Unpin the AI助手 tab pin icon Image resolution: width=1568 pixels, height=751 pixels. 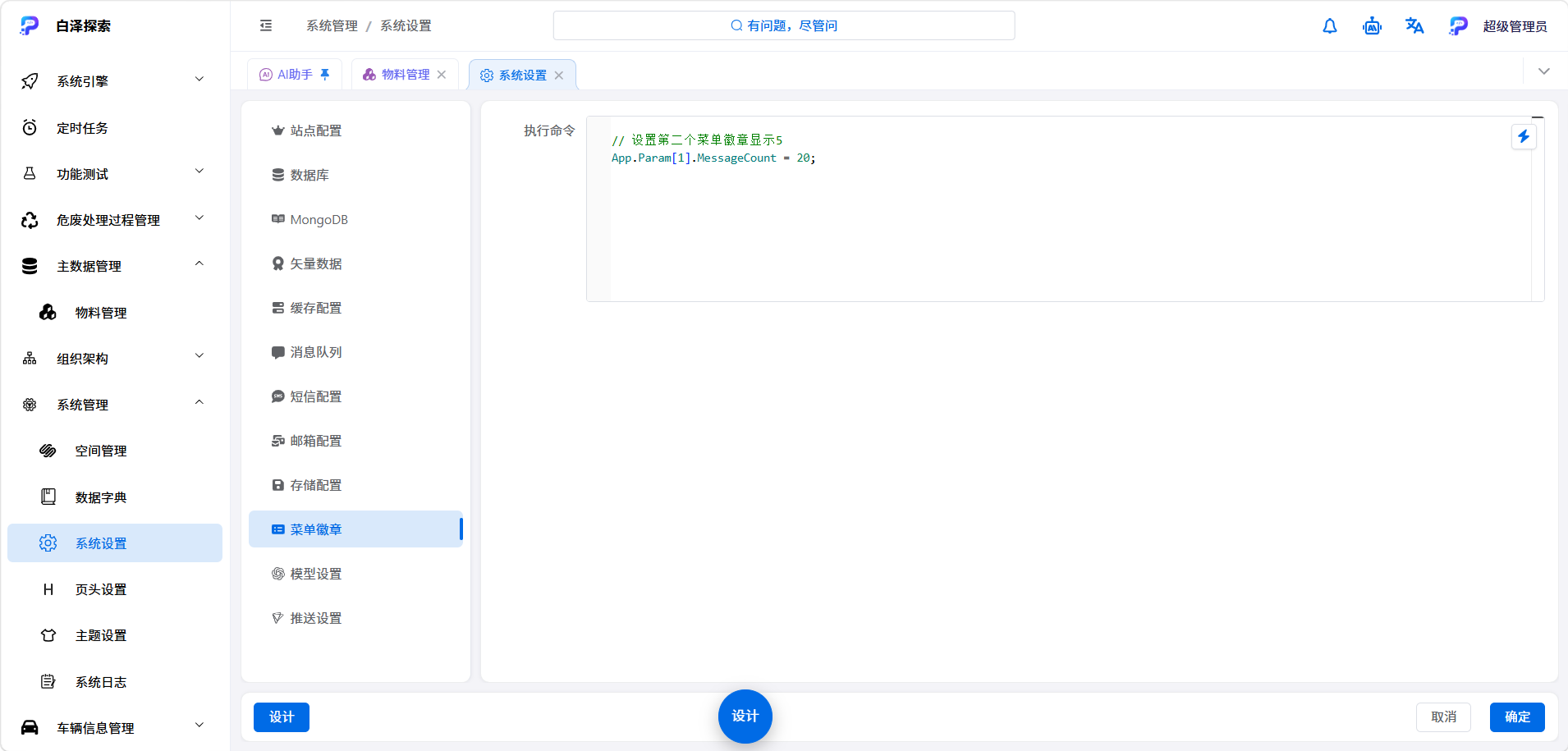[x=325, y=75]
